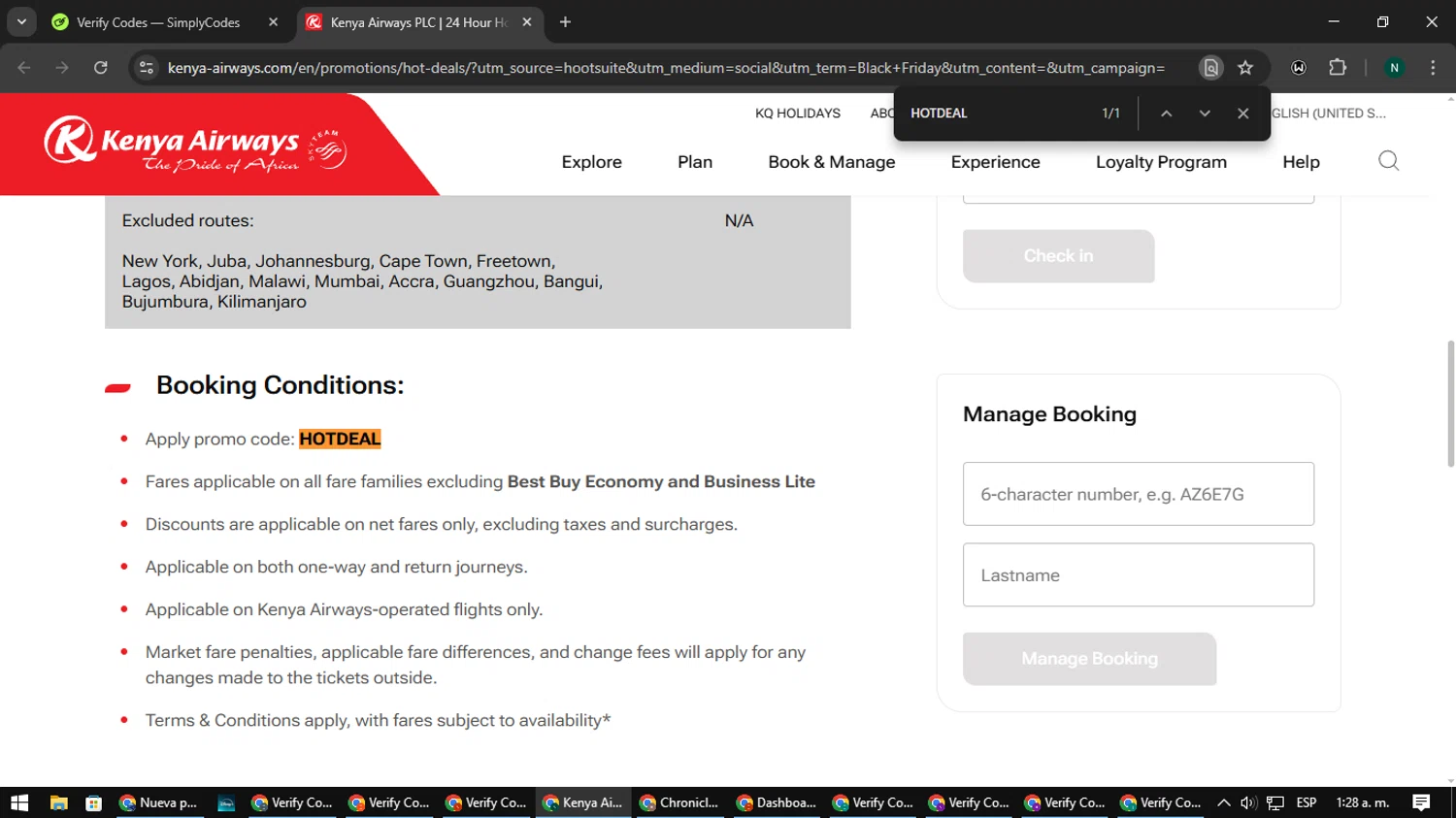Close the Verify Codes SimplyCodes tab
The width and height of the screenshot is (1456, 818).
point(273,22)
